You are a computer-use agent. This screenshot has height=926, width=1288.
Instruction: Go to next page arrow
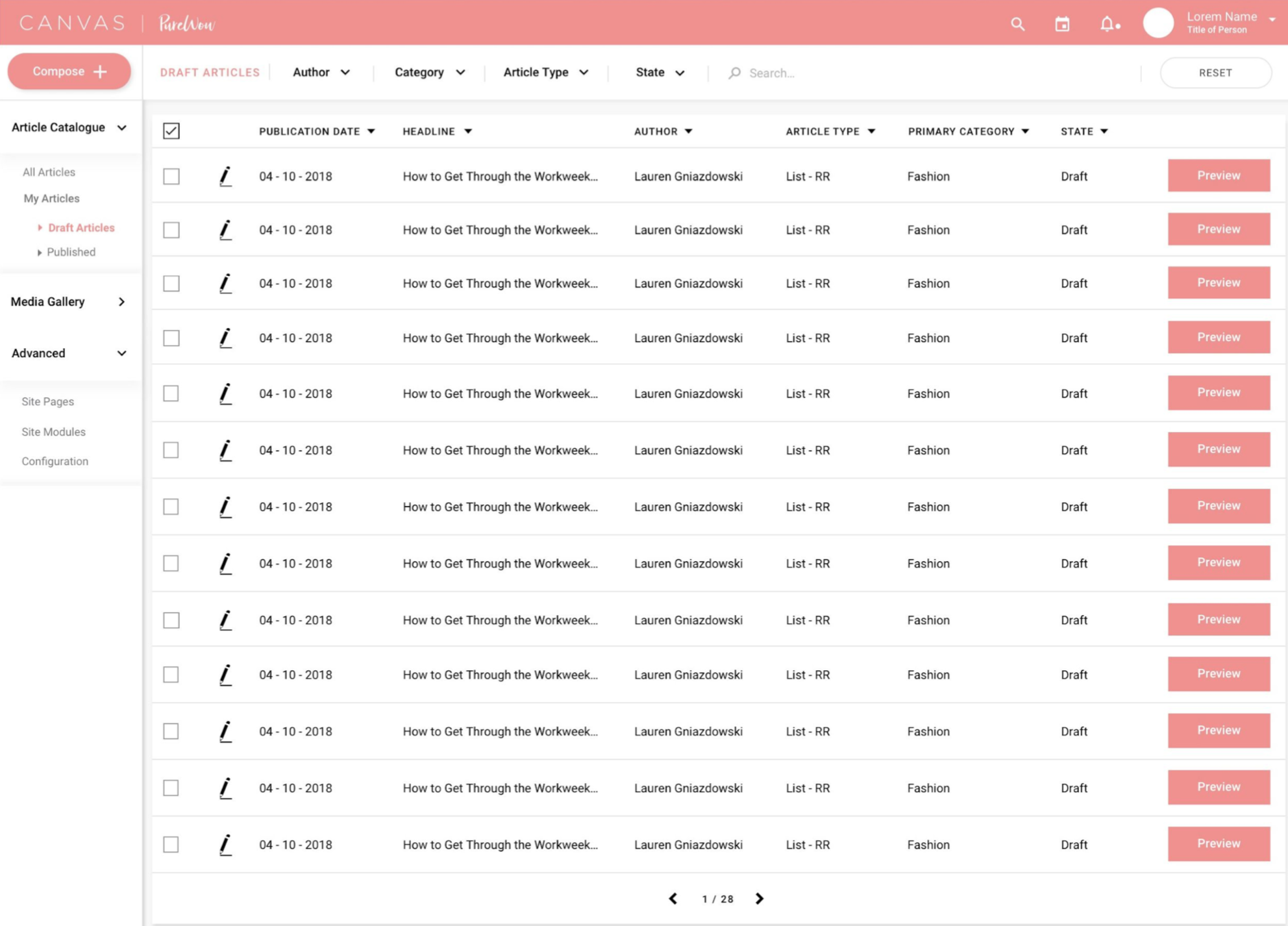[x=760, y=899]
